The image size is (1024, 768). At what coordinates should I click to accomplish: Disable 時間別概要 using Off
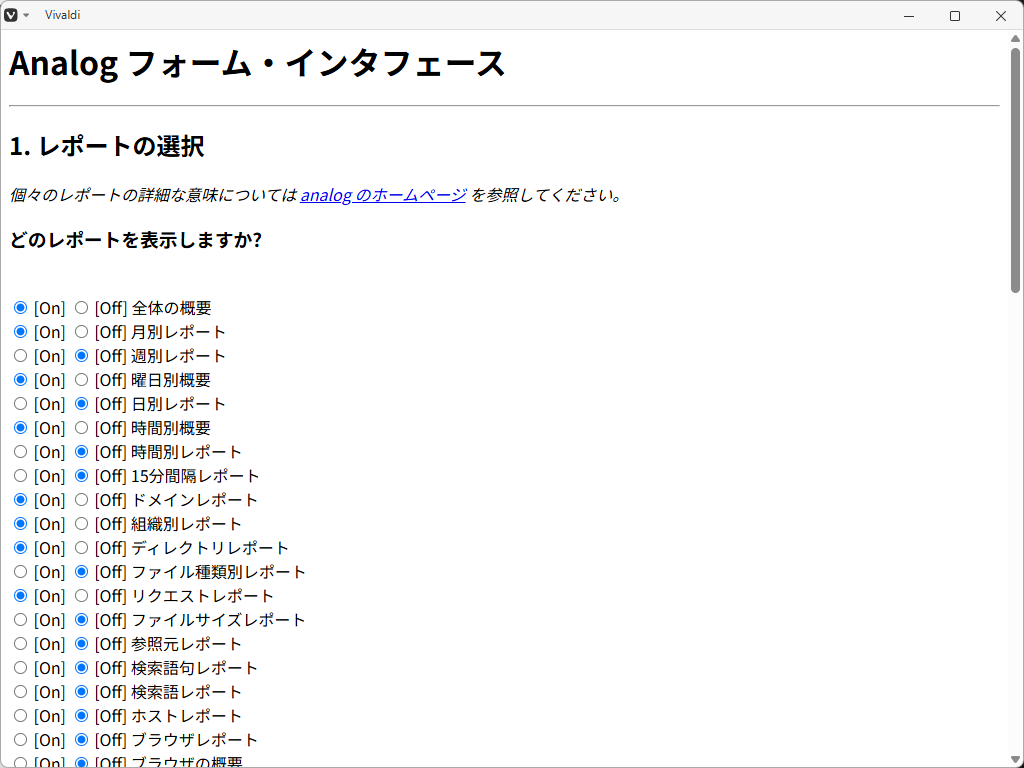[81, 427]
